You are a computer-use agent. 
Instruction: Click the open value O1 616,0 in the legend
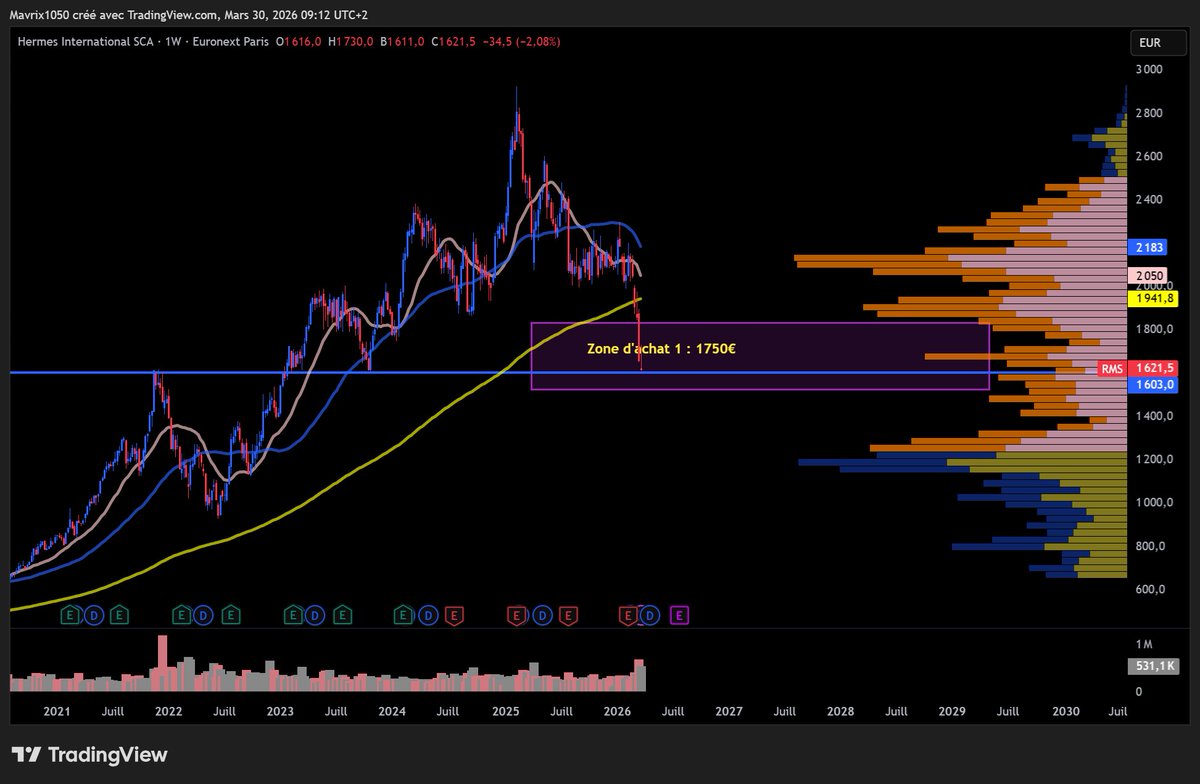[301, 42]
